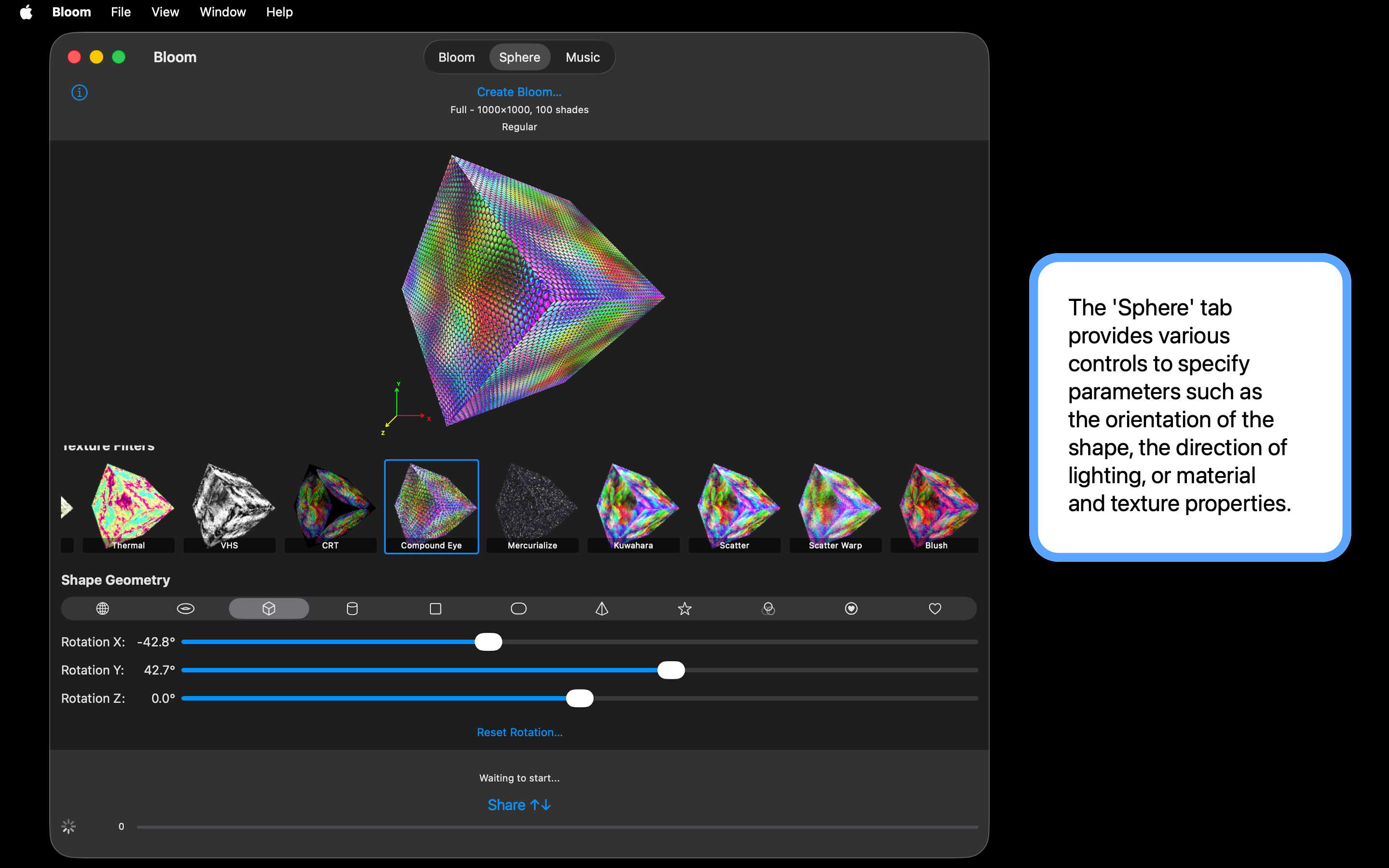Apply the Scatter texture filter
The width and height of the screenshot is (1389, 868).
(x=735, y=507)
